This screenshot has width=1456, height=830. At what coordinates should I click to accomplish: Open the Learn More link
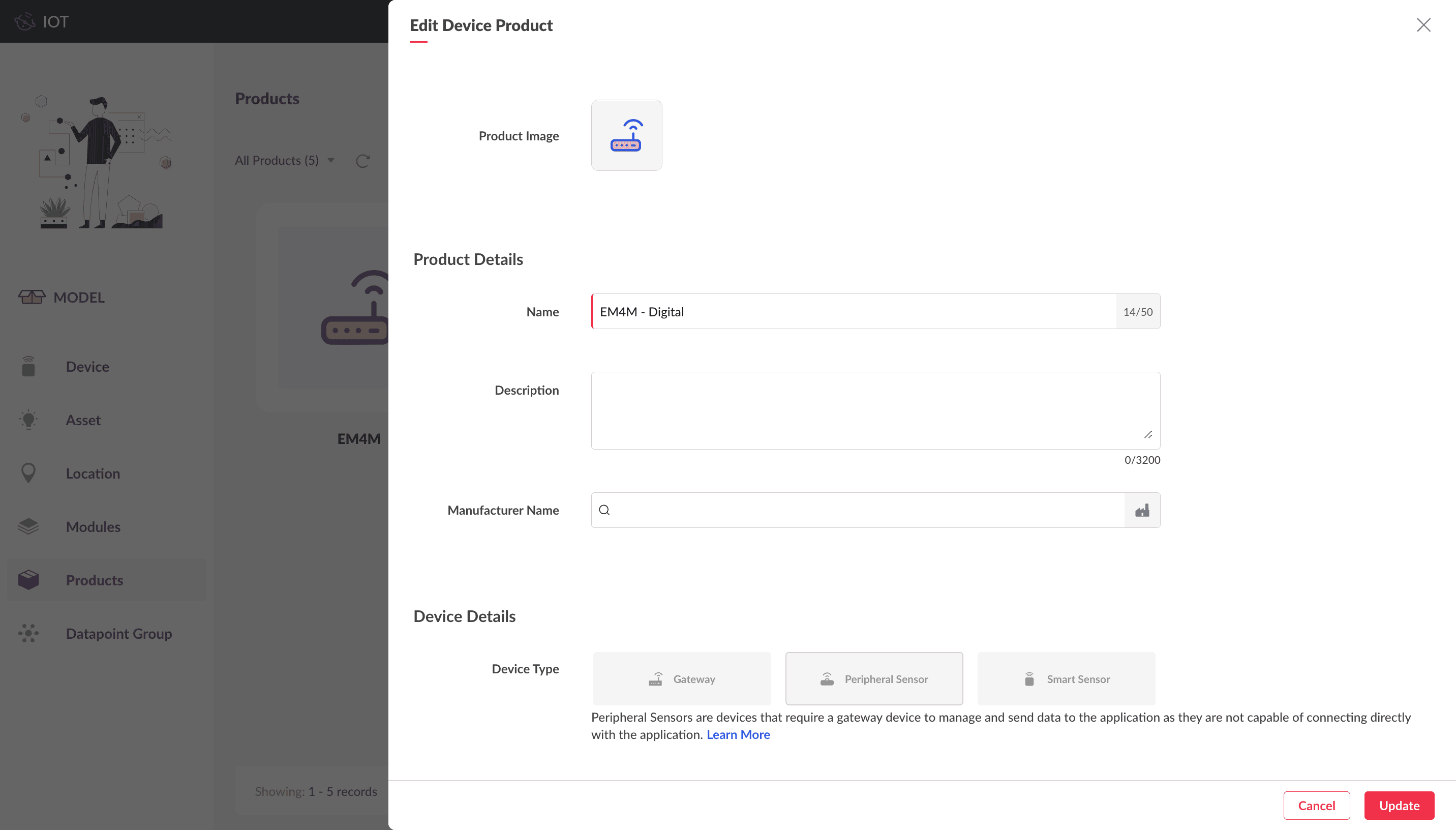pyautogui.click(x=738, y=735)
